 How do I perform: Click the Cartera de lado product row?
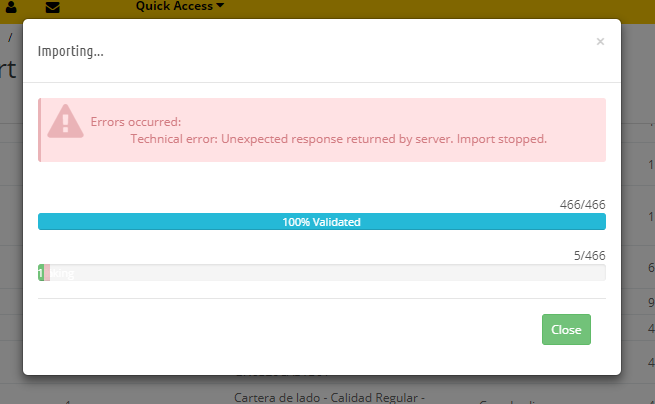(330, 397)
